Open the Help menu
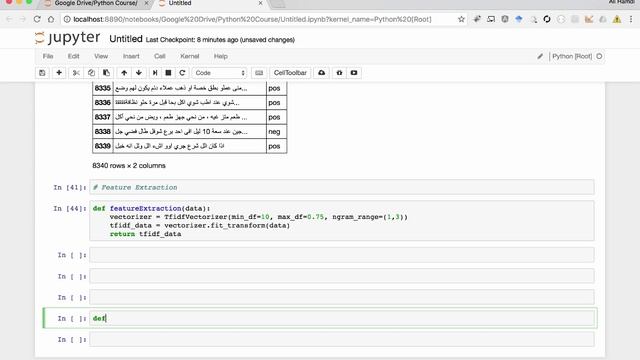Viewport: 640px width, 360px height. tap(220, 56)
